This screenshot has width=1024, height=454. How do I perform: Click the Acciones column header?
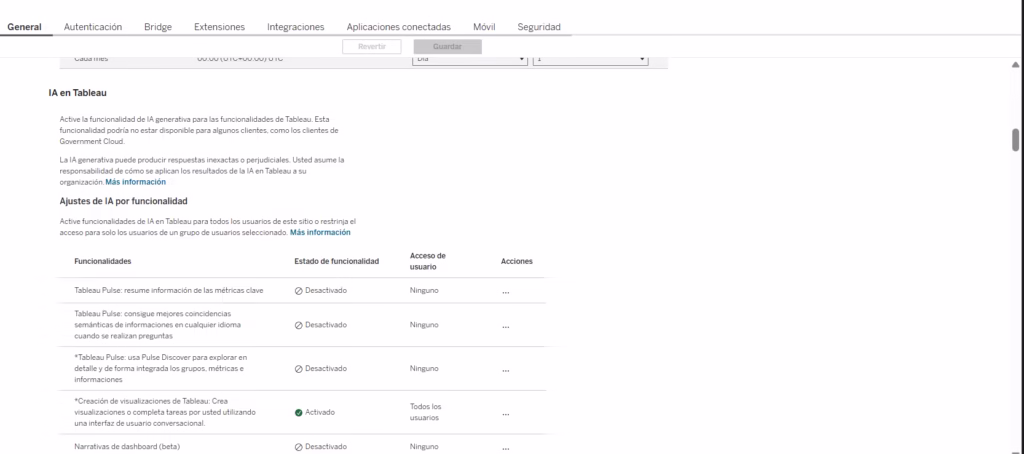coord(517,261)
